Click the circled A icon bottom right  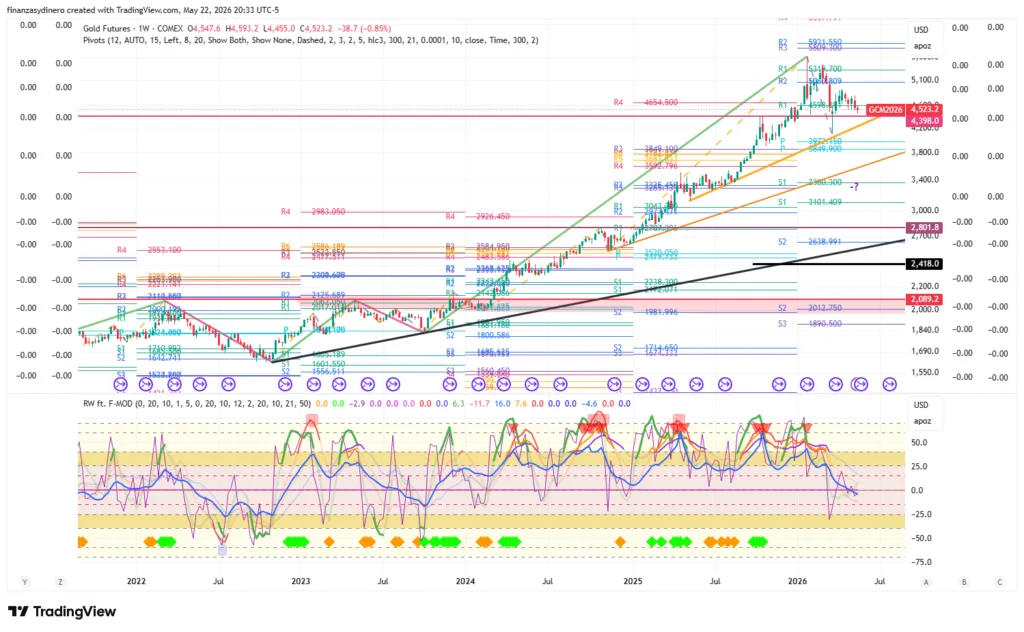(x=926, y=582)
